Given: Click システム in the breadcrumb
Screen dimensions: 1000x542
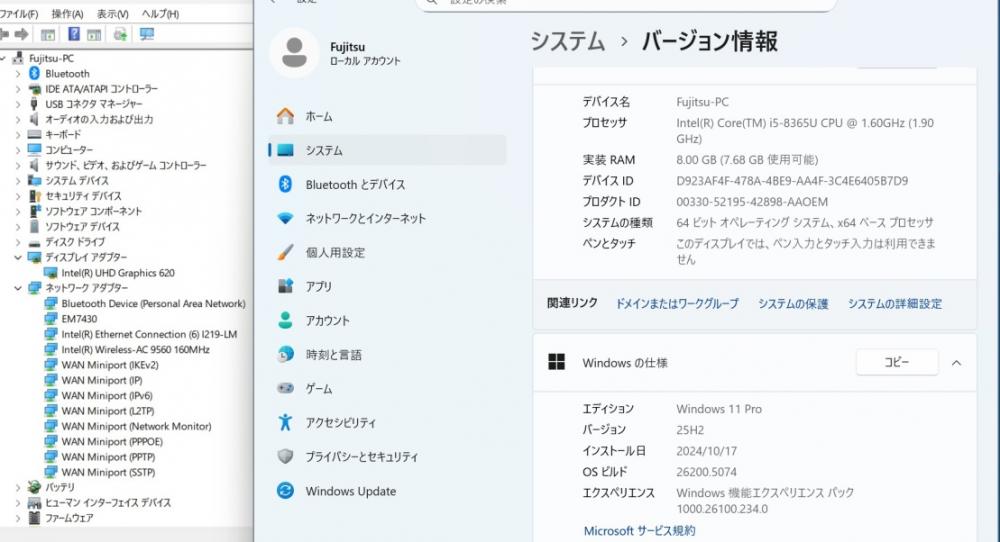Looking at the screenshot, I should coord(568,41).
